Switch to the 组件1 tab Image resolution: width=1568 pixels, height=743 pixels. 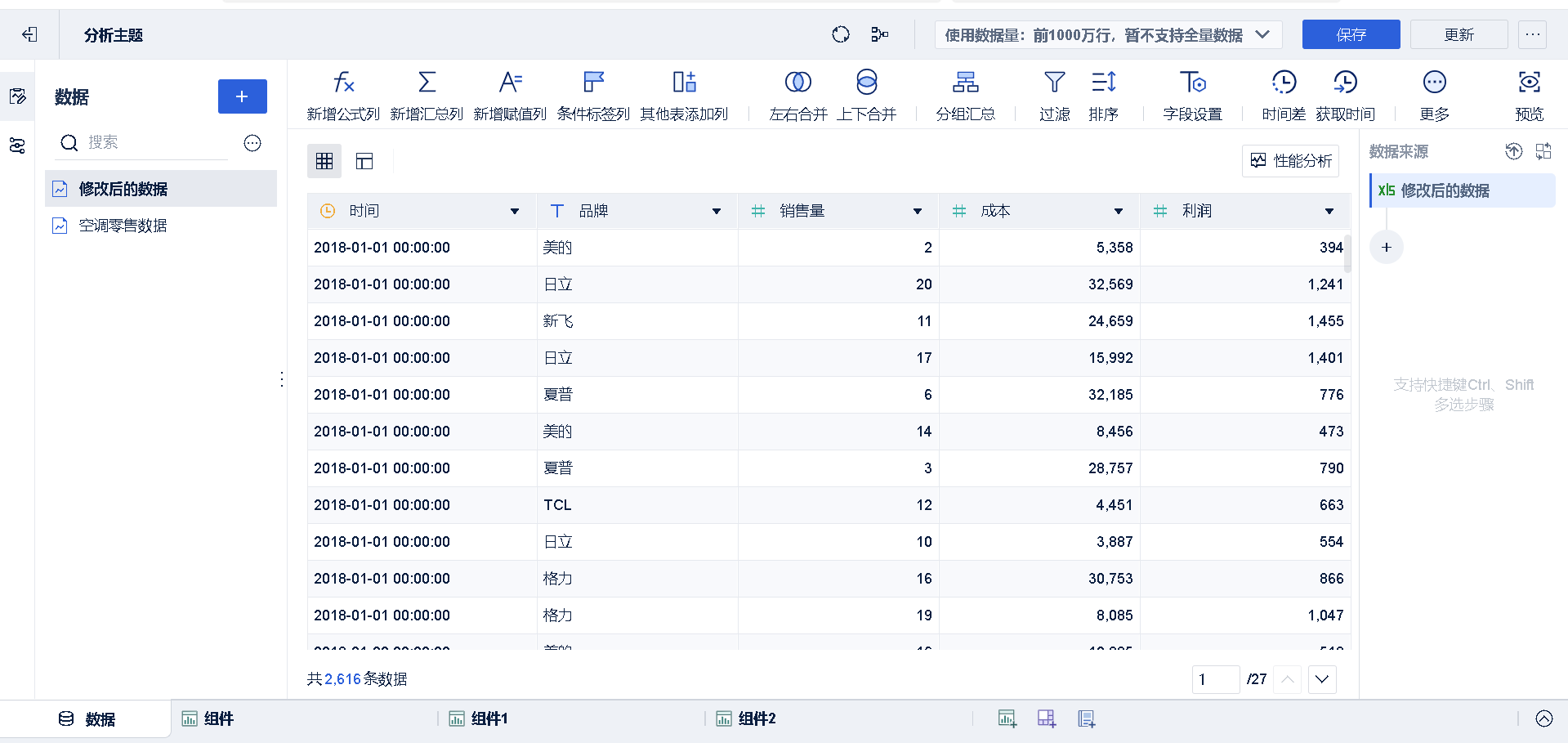tap(478, 719)
